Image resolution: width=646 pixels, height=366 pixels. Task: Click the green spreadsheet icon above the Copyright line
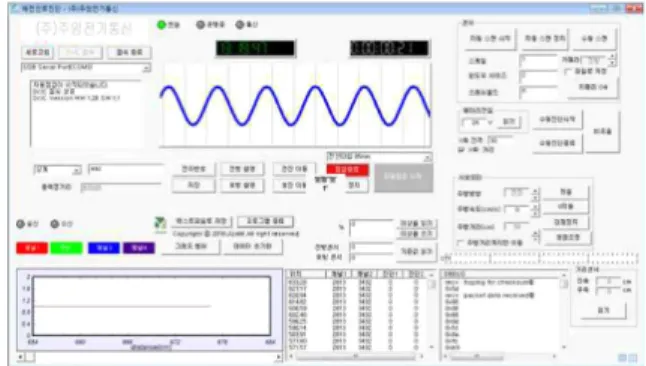click(x=160, y=224)
